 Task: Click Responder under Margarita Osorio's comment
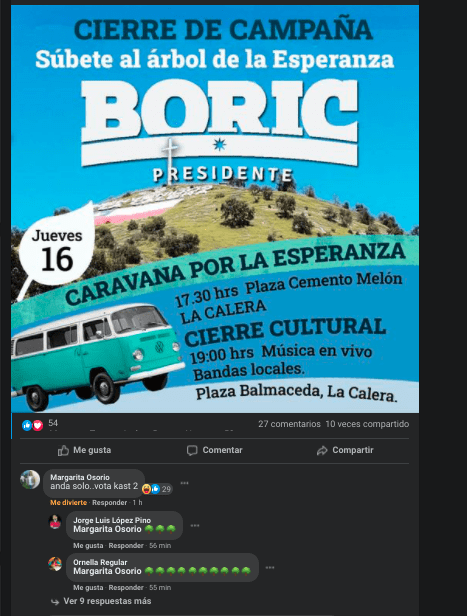coord(110,502)
